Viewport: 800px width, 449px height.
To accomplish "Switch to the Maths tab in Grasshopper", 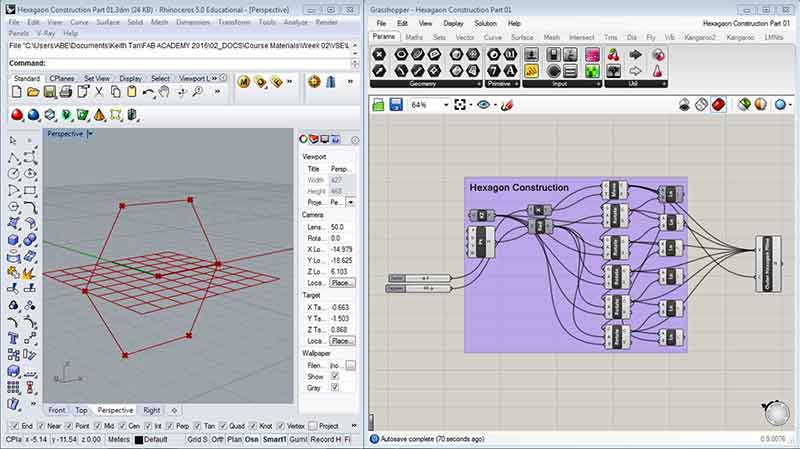I will [414, 37].
